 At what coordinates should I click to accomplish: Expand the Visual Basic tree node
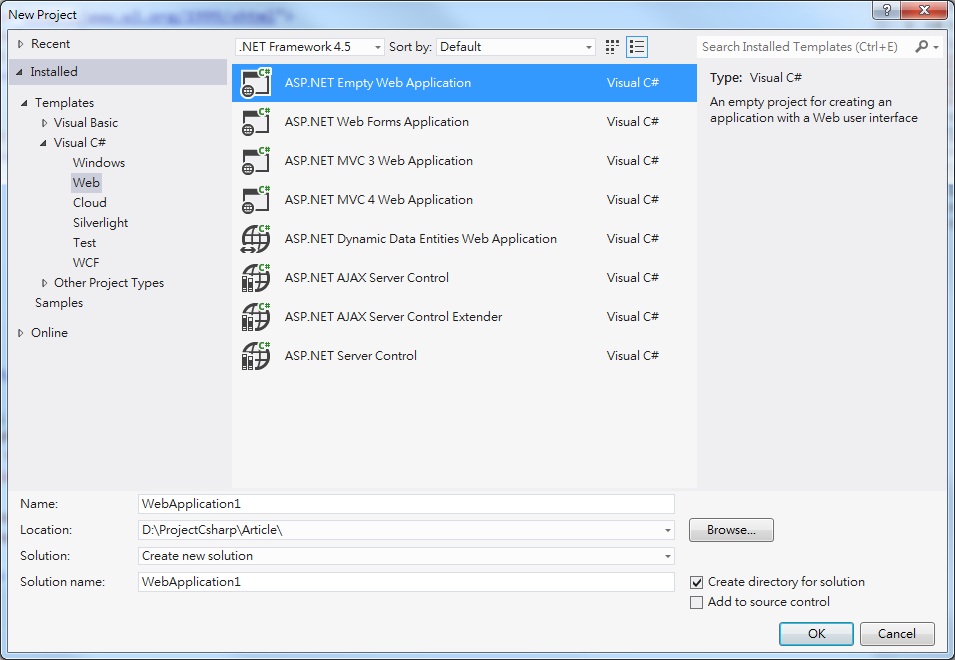point(44,123)
